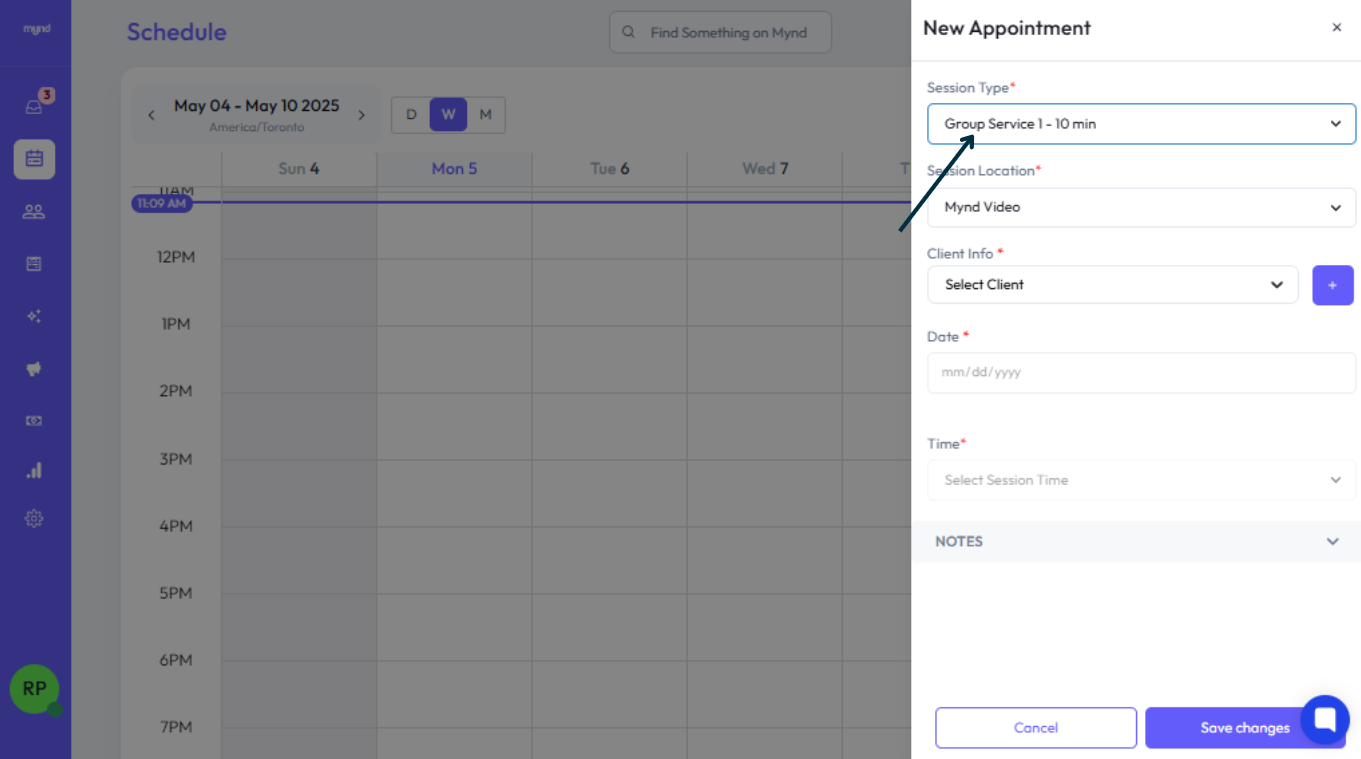Open the megaphone marketing icon
Image resolution: width=1361 pixels, height=759 pixels.
[34, 369]
